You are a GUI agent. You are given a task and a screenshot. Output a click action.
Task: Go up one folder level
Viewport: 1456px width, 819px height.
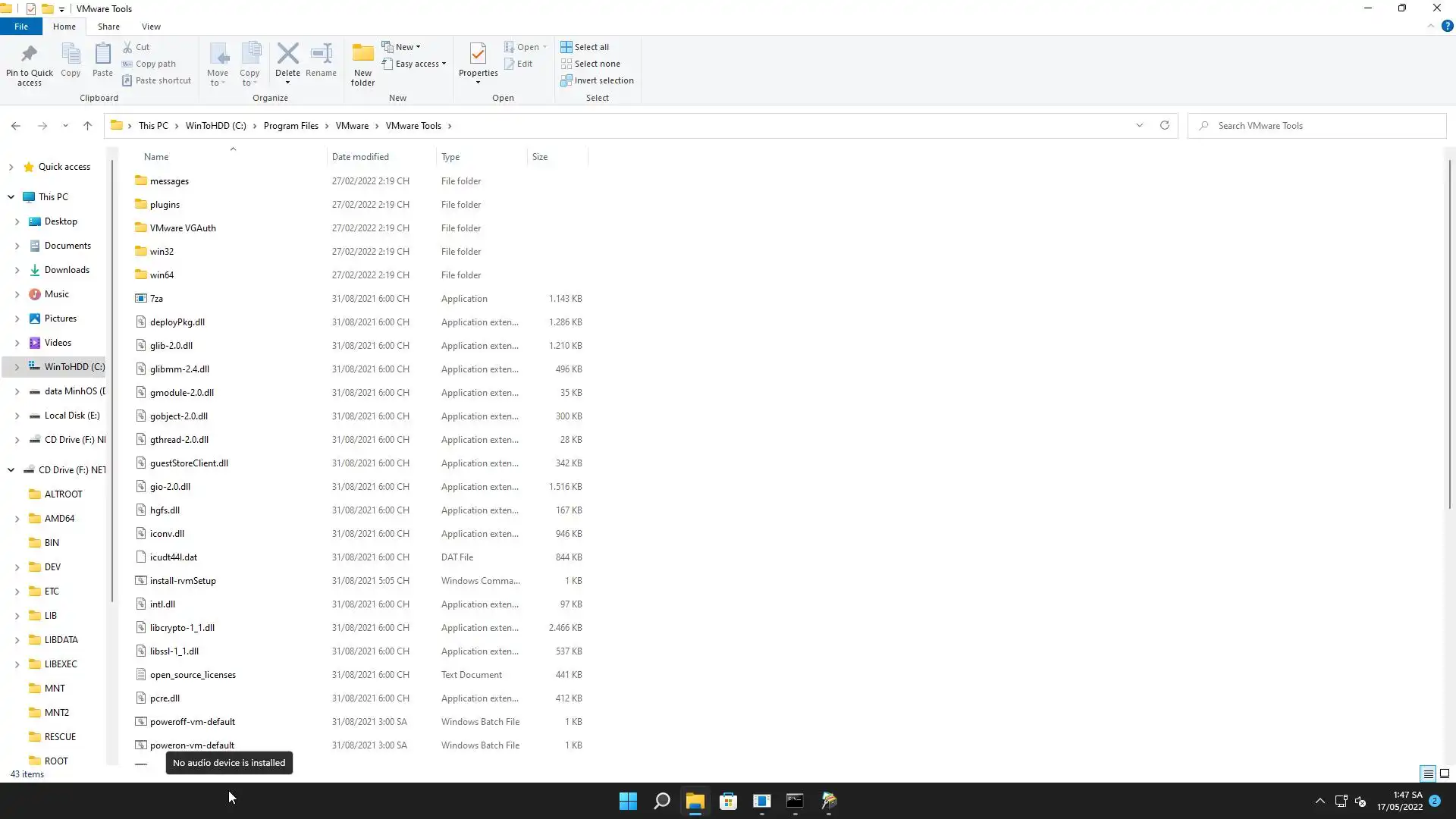point(87,126)
